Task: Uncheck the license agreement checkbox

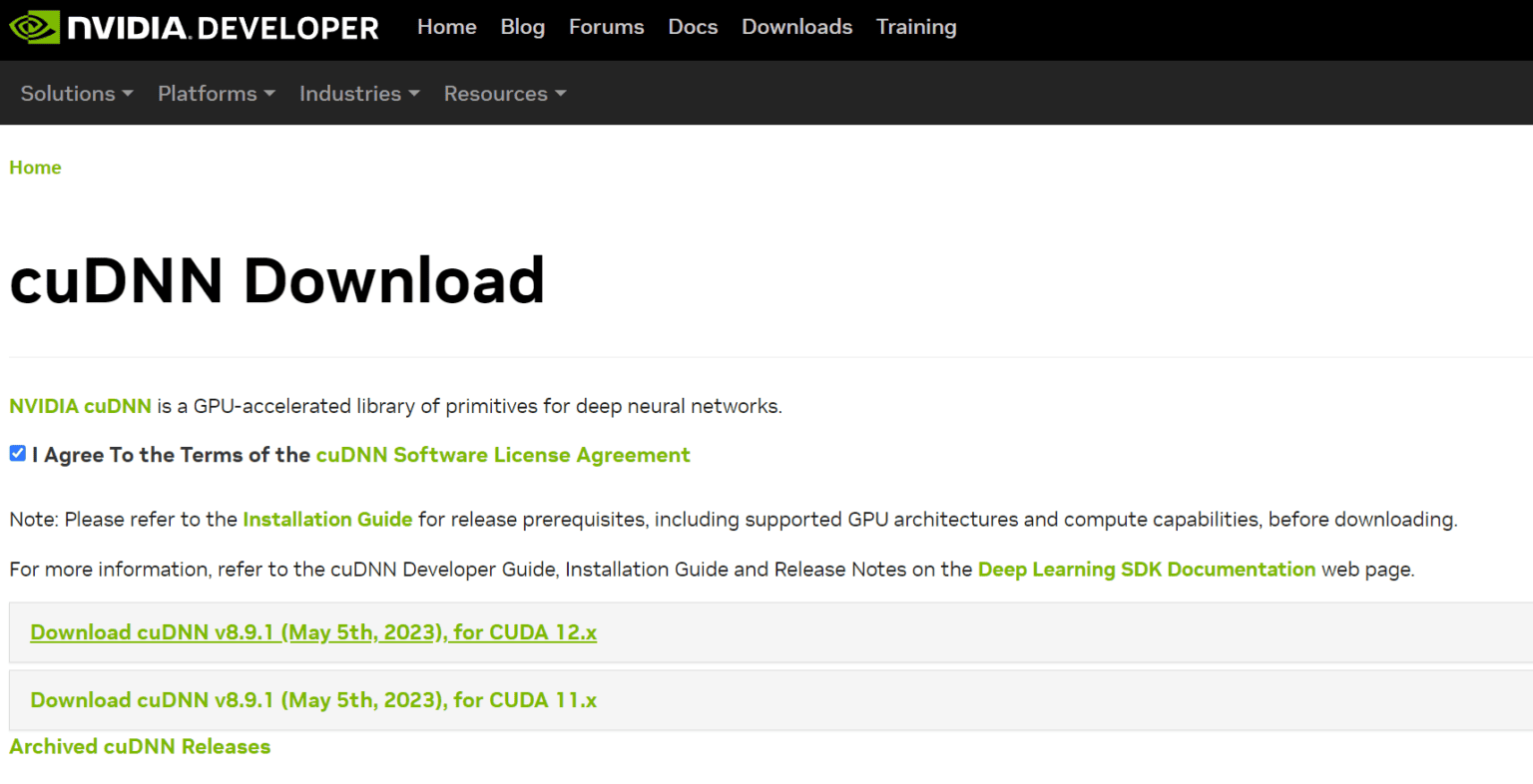Action: [17, 452]
